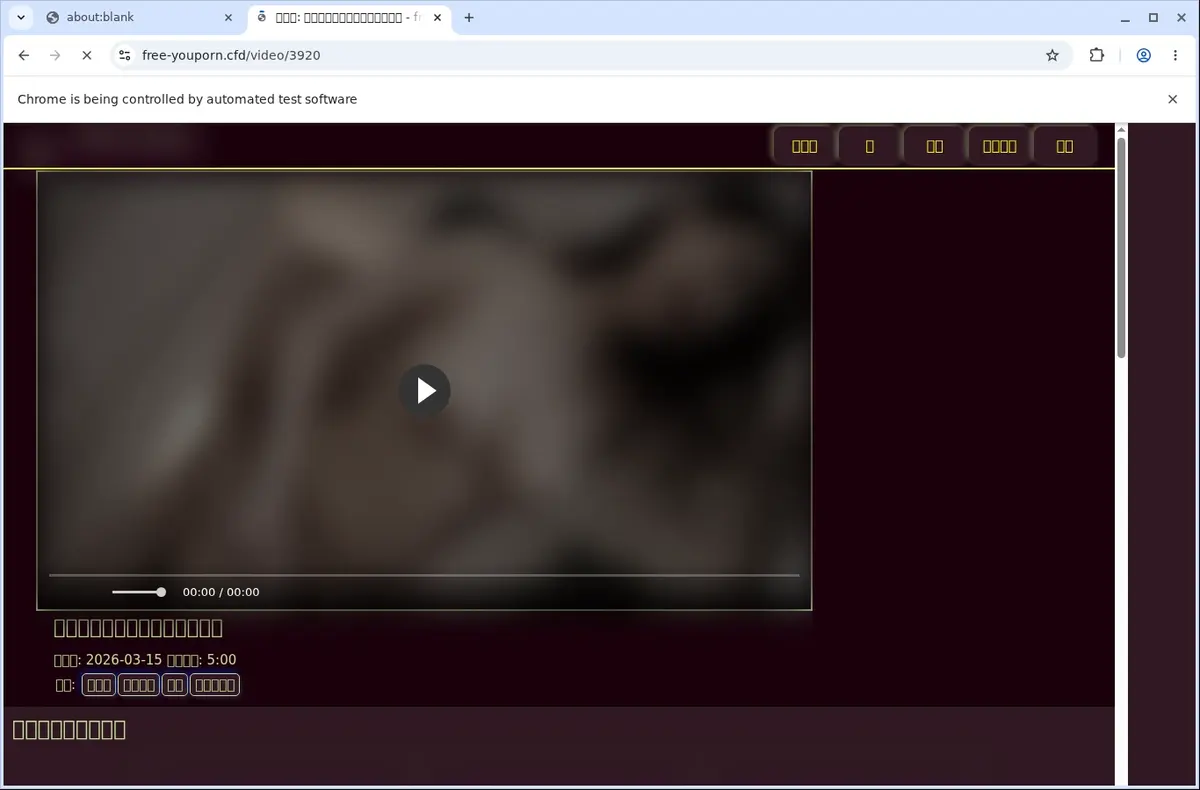1200x790 pixels.
Task: Select the three-character tag below the video
Action: [x=98, y=685]
